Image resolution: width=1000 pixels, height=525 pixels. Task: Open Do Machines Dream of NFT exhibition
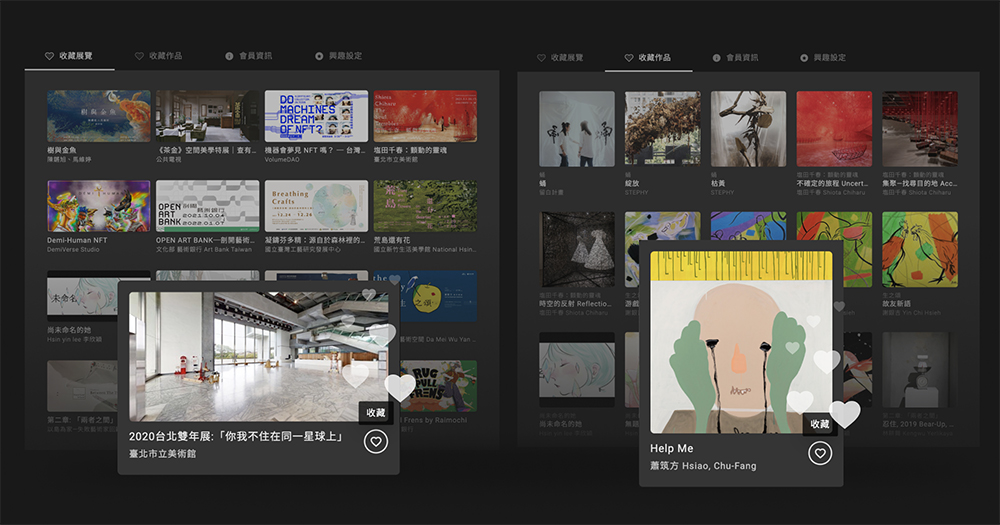click(316, 116)
